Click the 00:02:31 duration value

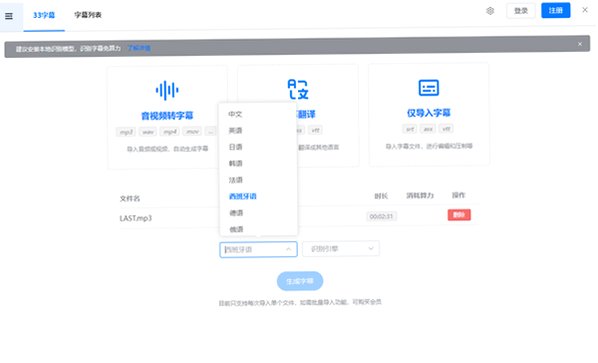(381, 217)
